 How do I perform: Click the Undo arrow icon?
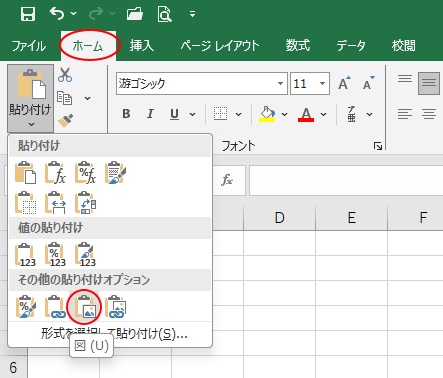tap(57, 14)
